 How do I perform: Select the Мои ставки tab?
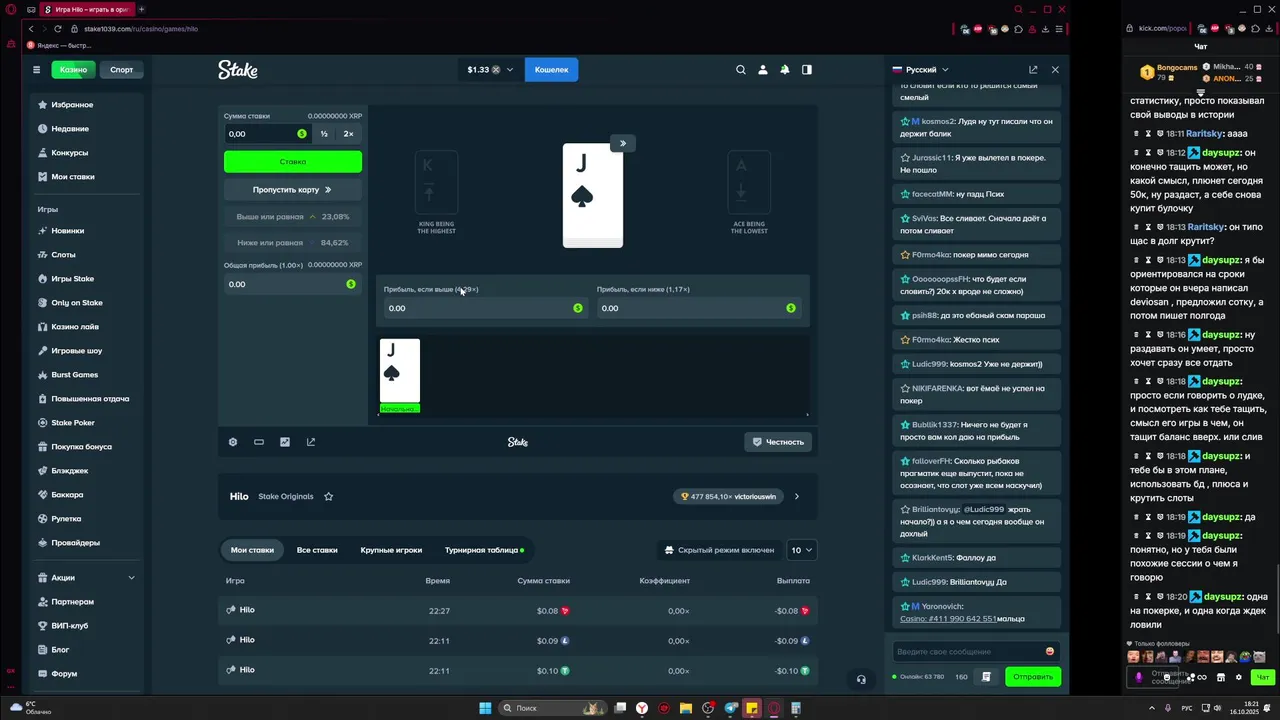[252, 550]
